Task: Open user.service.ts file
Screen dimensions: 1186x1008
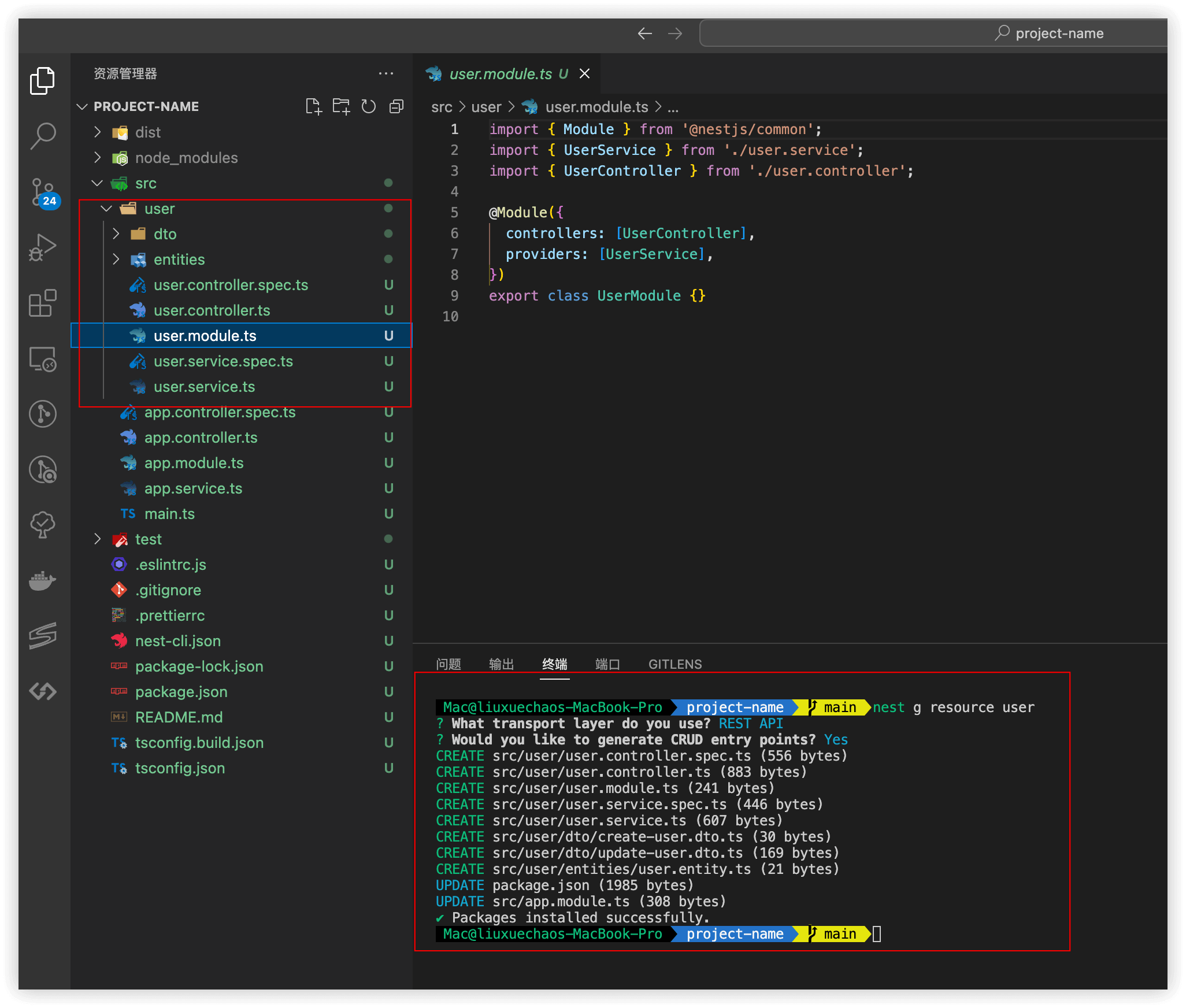Action: [241, 387]
